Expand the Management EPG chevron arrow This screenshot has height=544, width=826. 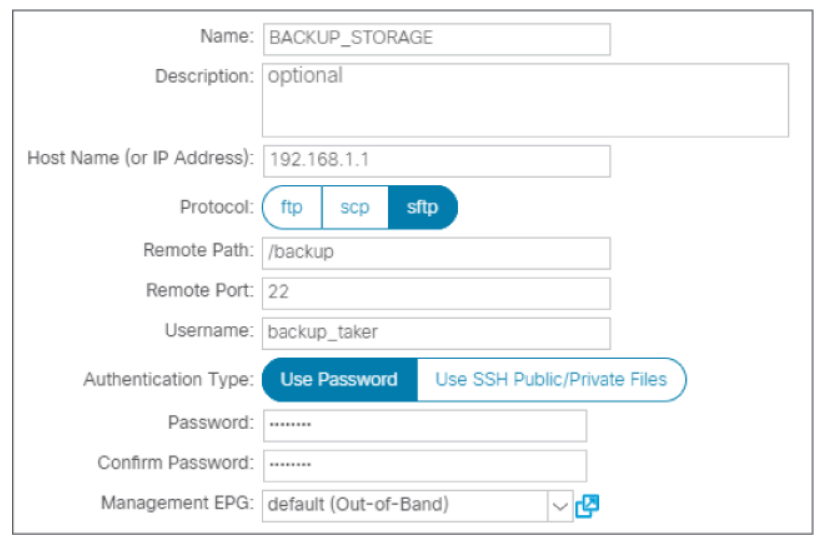[x=560, y=507]
